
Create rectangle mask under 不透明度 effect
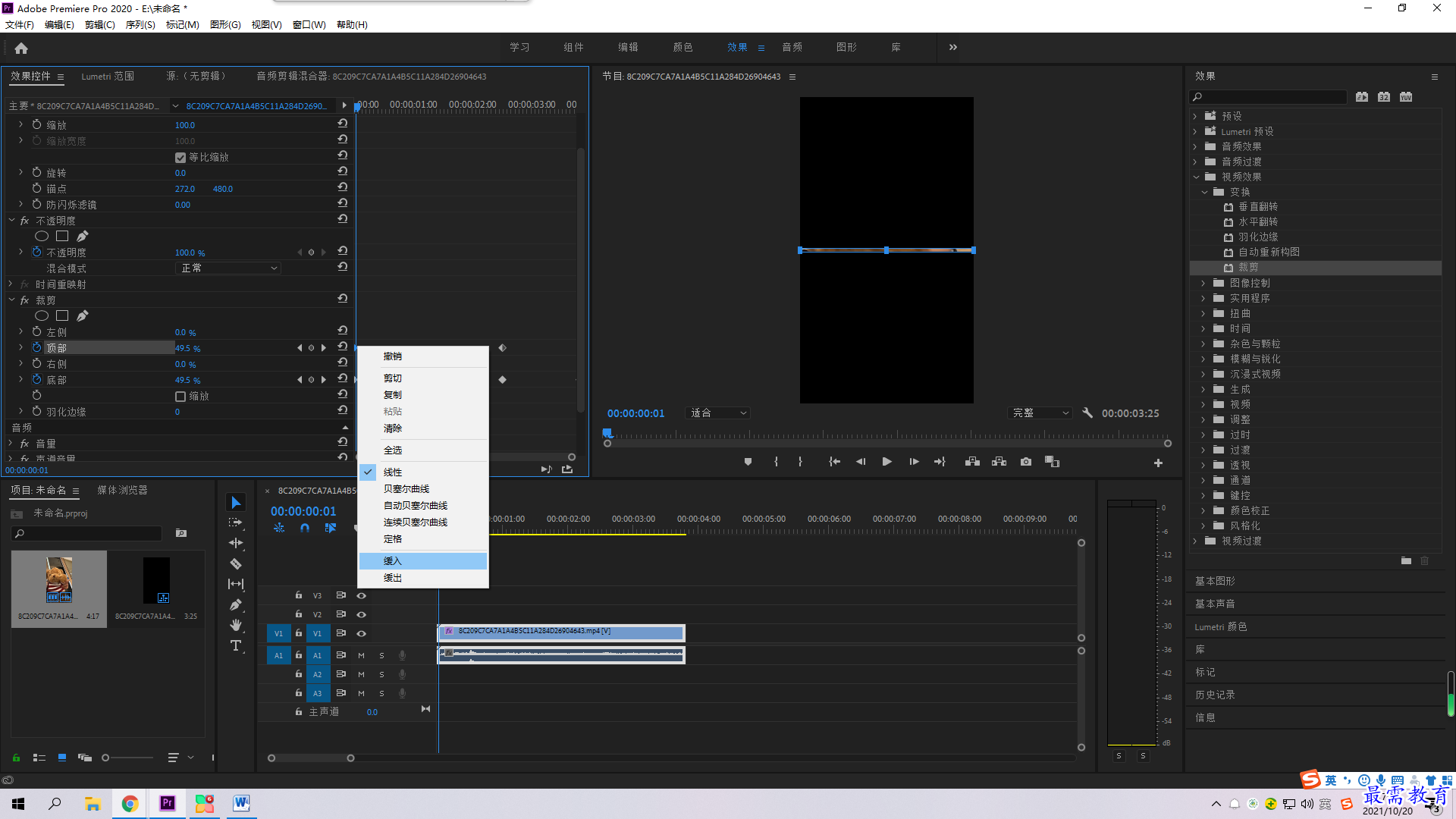coord(62,236)
